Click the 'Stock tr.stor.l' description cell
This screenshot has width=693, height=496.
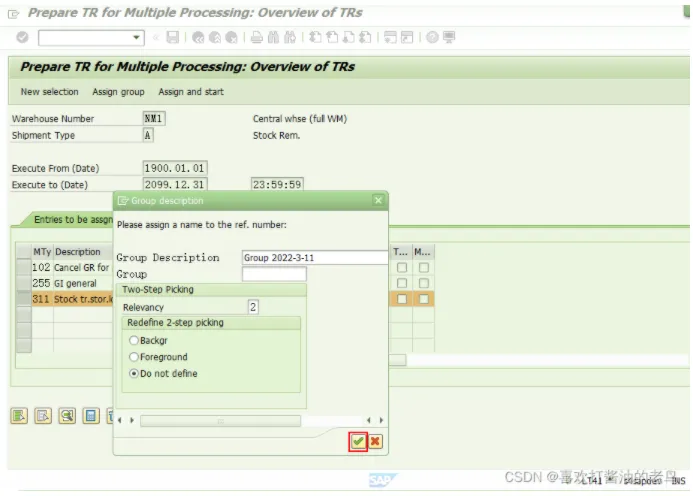coord(83,299)
